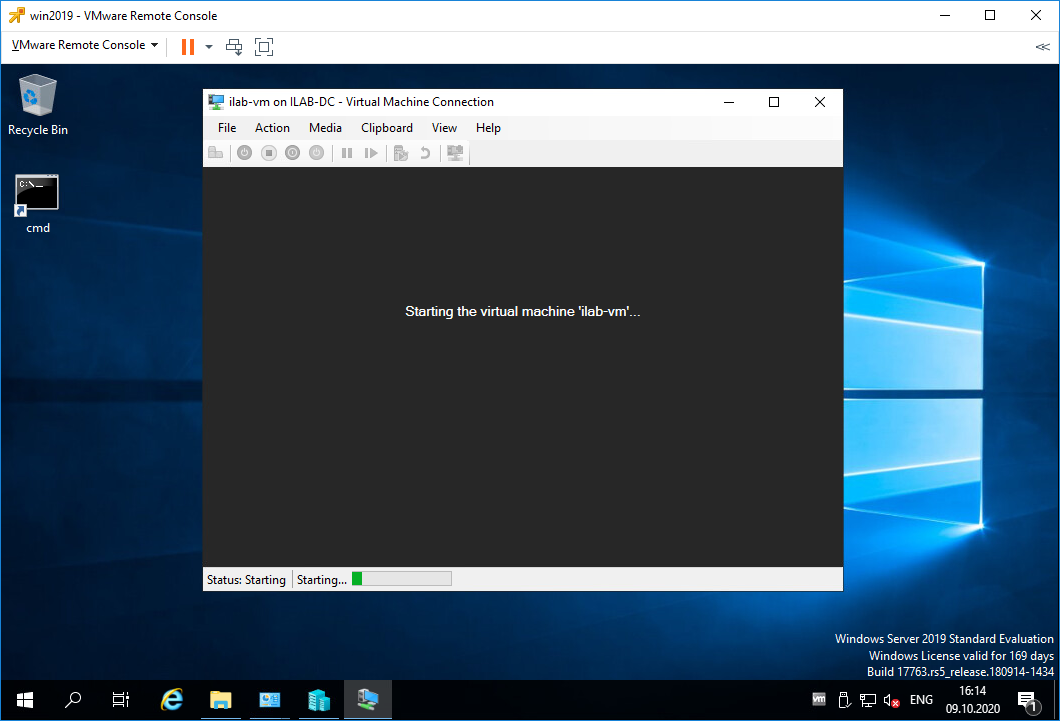This screenshot has height=721, width=1060.
Task: Click the Turn Off VM toolbar icon
Action: [269, 153]
